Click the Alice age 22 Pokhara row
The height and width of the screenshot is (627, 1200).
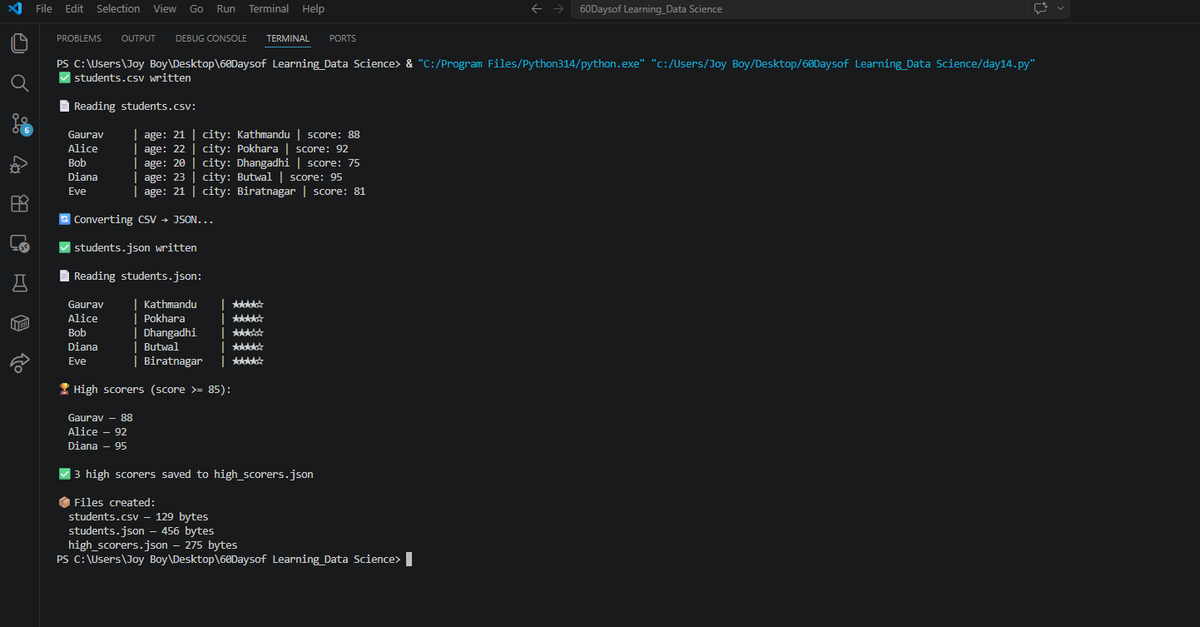coord(208,148)
